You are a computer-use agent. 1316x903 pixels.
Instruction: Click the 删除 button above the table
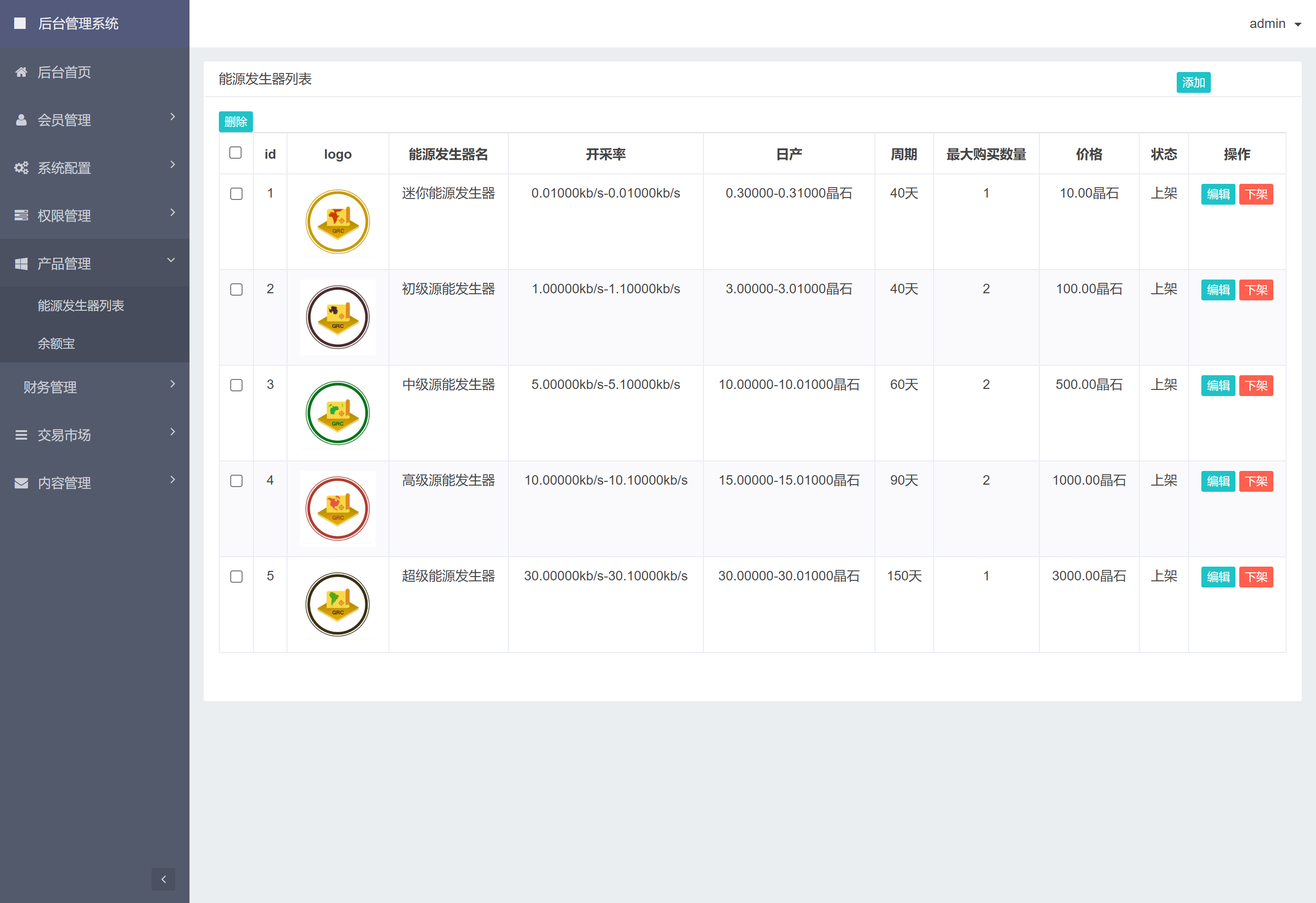pyautogui.click(x=235, y=122)
